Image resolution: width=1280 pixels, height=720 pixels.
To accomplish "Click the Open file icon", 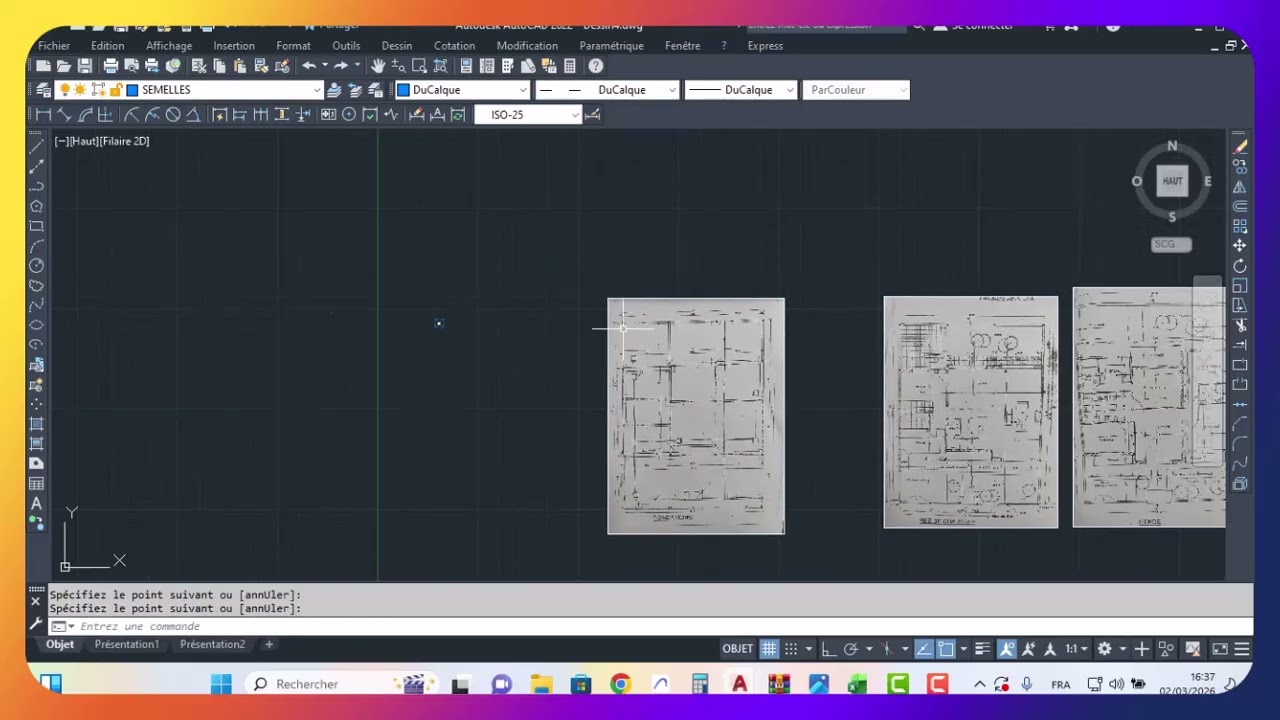I will (64, 66).
